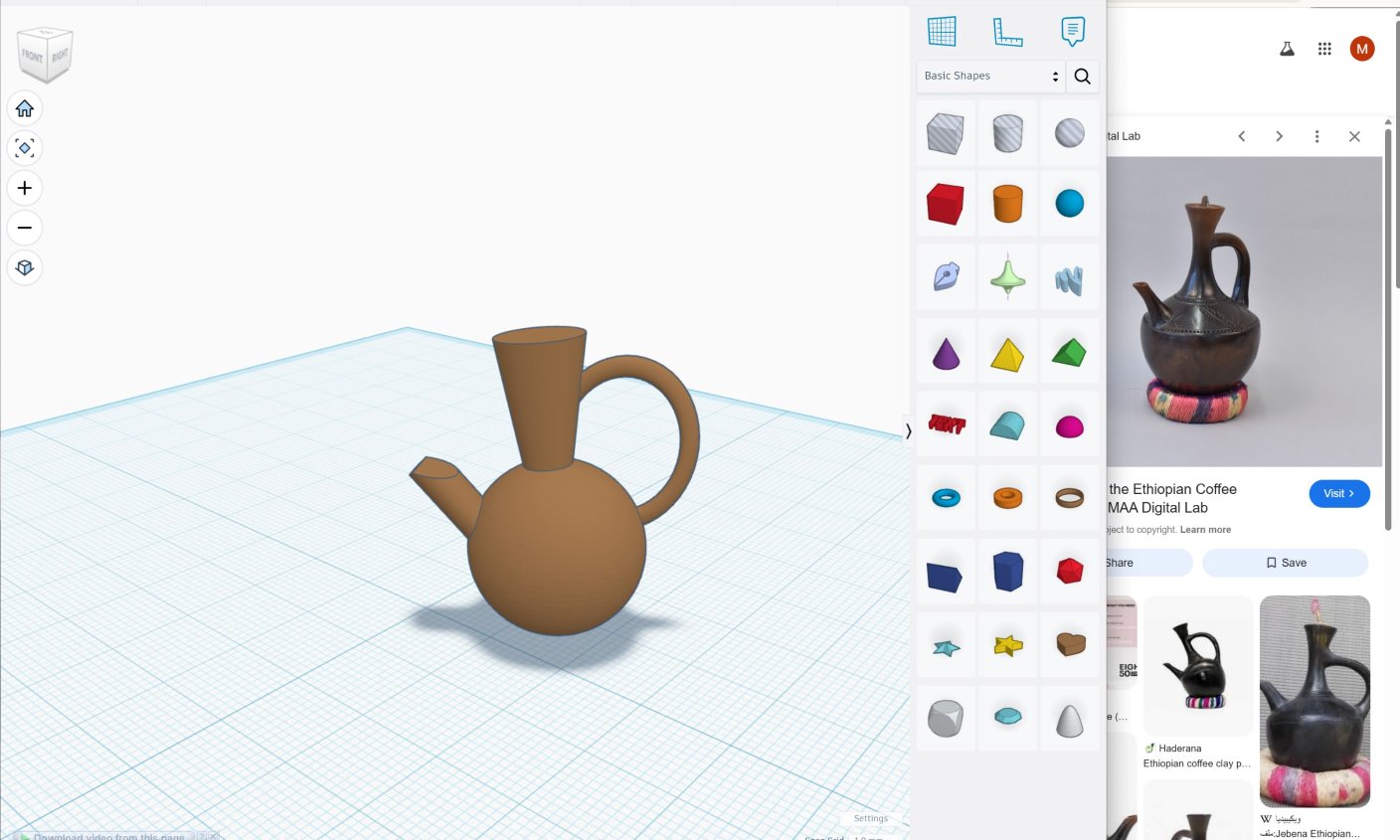Click the shape search magnifier icon

click(1083, 76)
